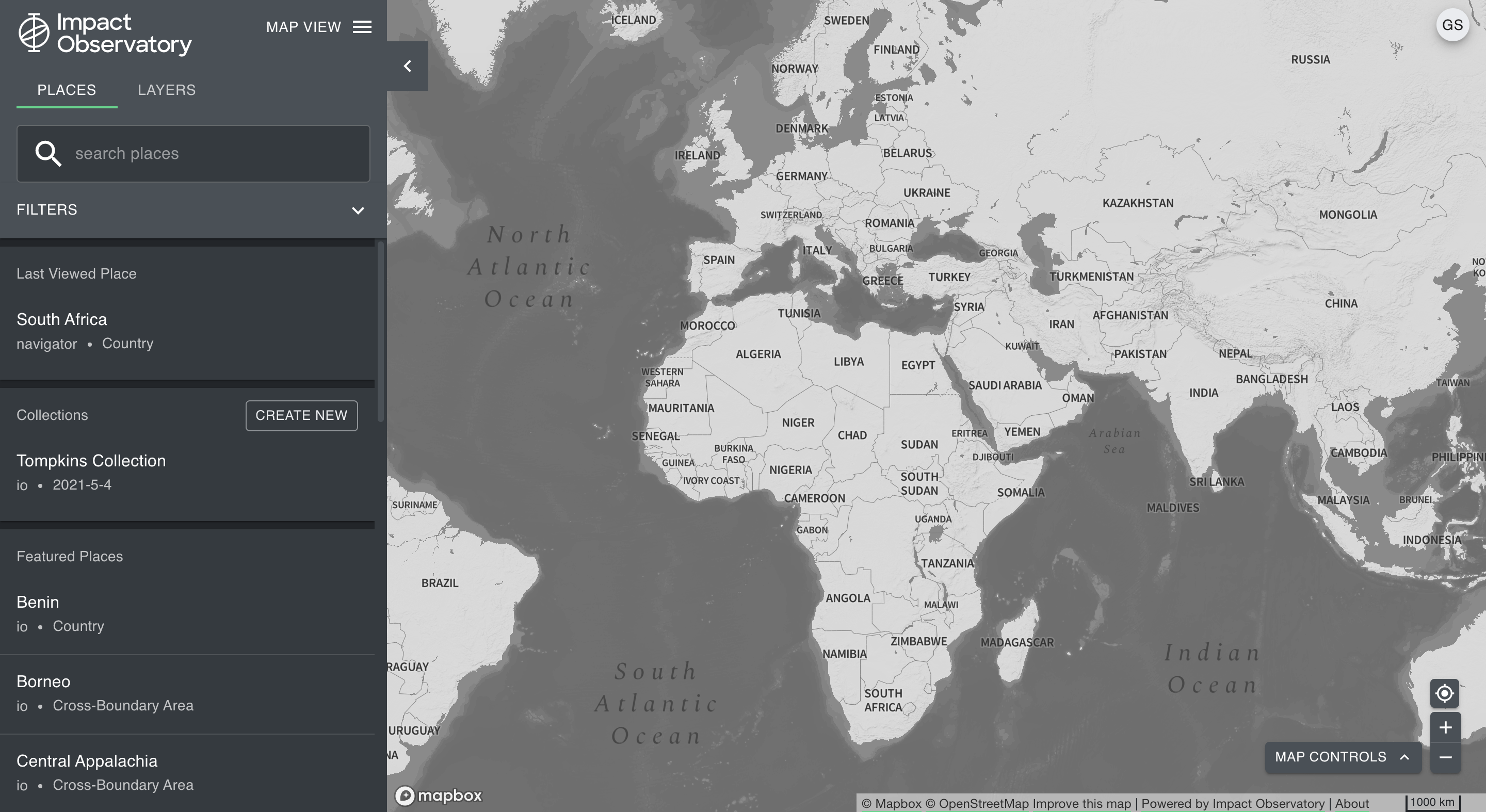1486x812 pixels.
Task: Click the locate-me target icon
Action: 1445,693
